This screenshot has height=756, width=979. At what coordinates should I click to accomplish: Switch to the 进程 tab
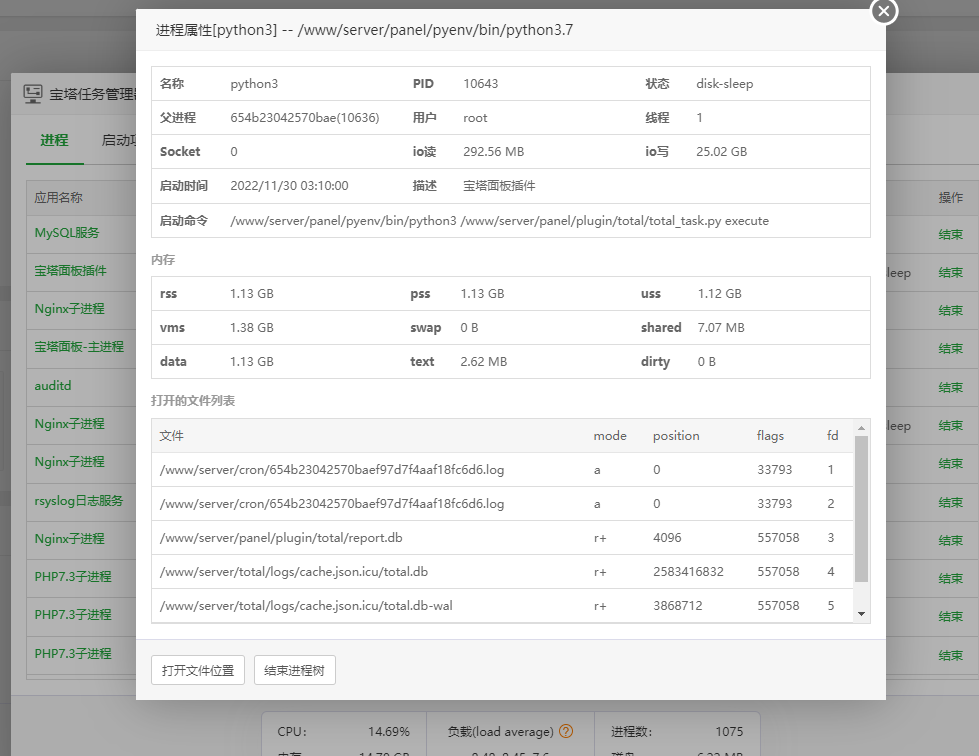tap(54, 142)
